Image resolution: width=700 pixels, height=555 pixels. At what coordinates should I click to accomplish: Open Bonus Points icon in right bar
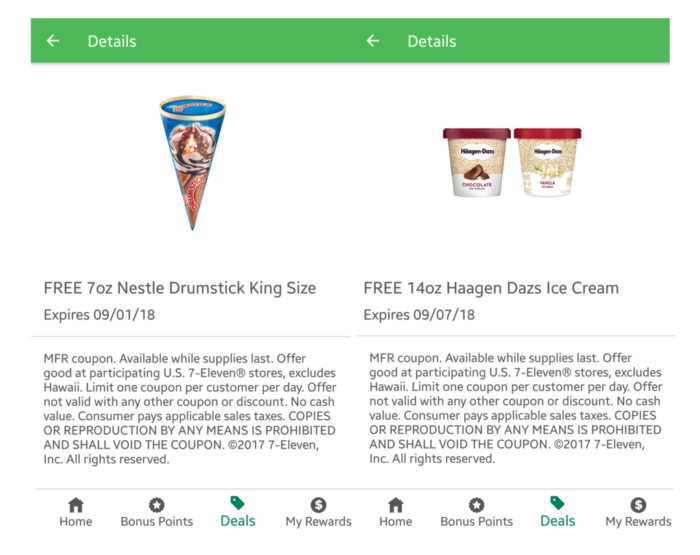[x=476, y=505]
